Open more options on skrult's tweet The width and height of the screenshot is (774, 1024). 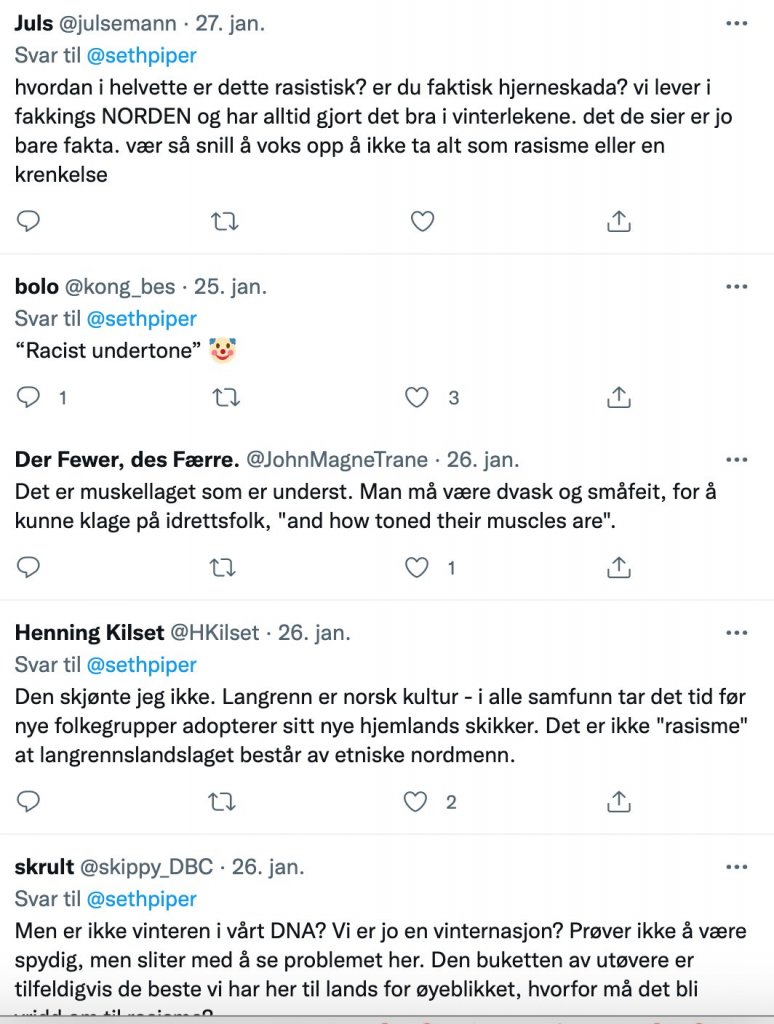pyautogui.click(x=737, y=867)
